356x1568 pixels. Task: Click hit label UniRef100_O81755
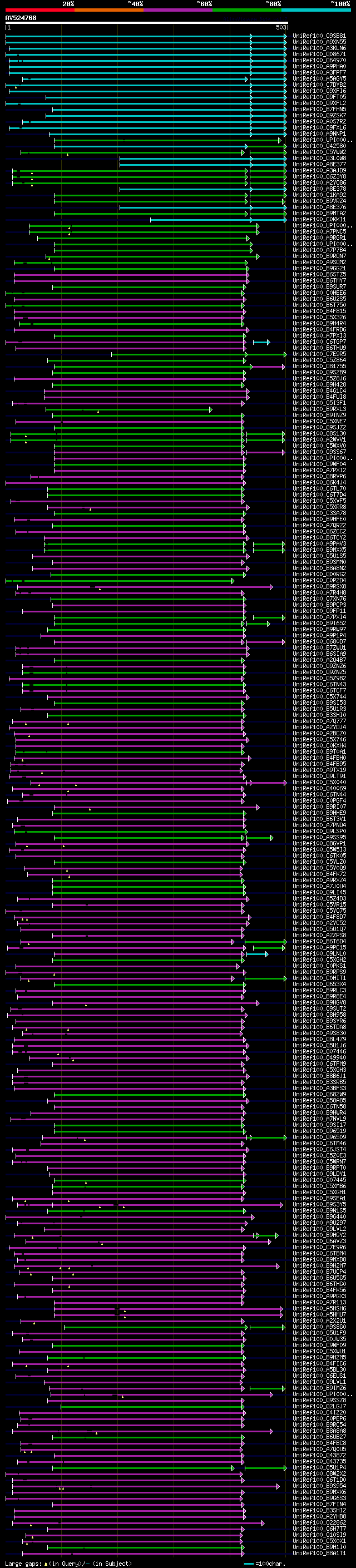point(319,367)
